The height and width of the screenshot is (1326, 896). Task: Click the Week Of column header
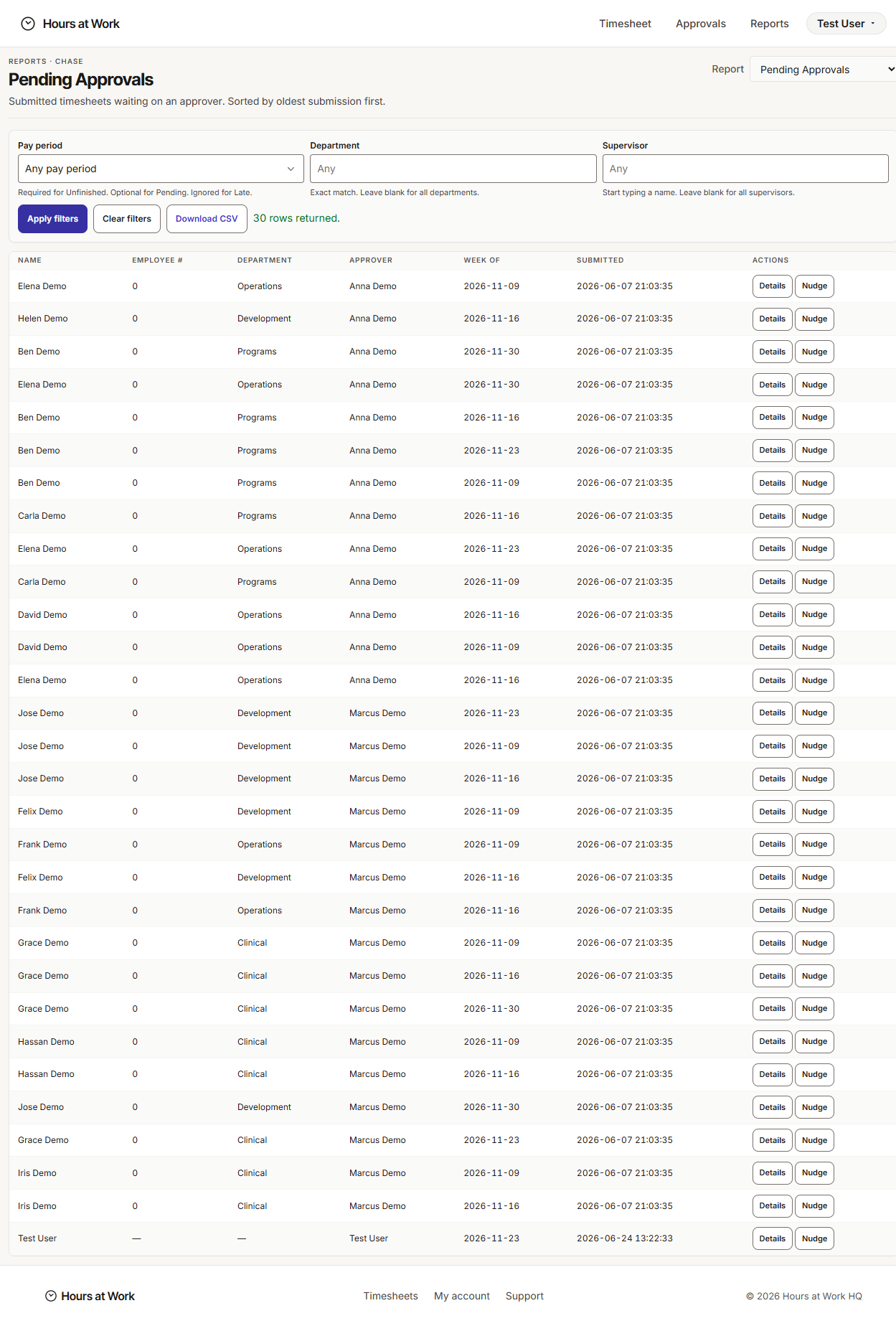pyautogui.click(x=481, y=260)
